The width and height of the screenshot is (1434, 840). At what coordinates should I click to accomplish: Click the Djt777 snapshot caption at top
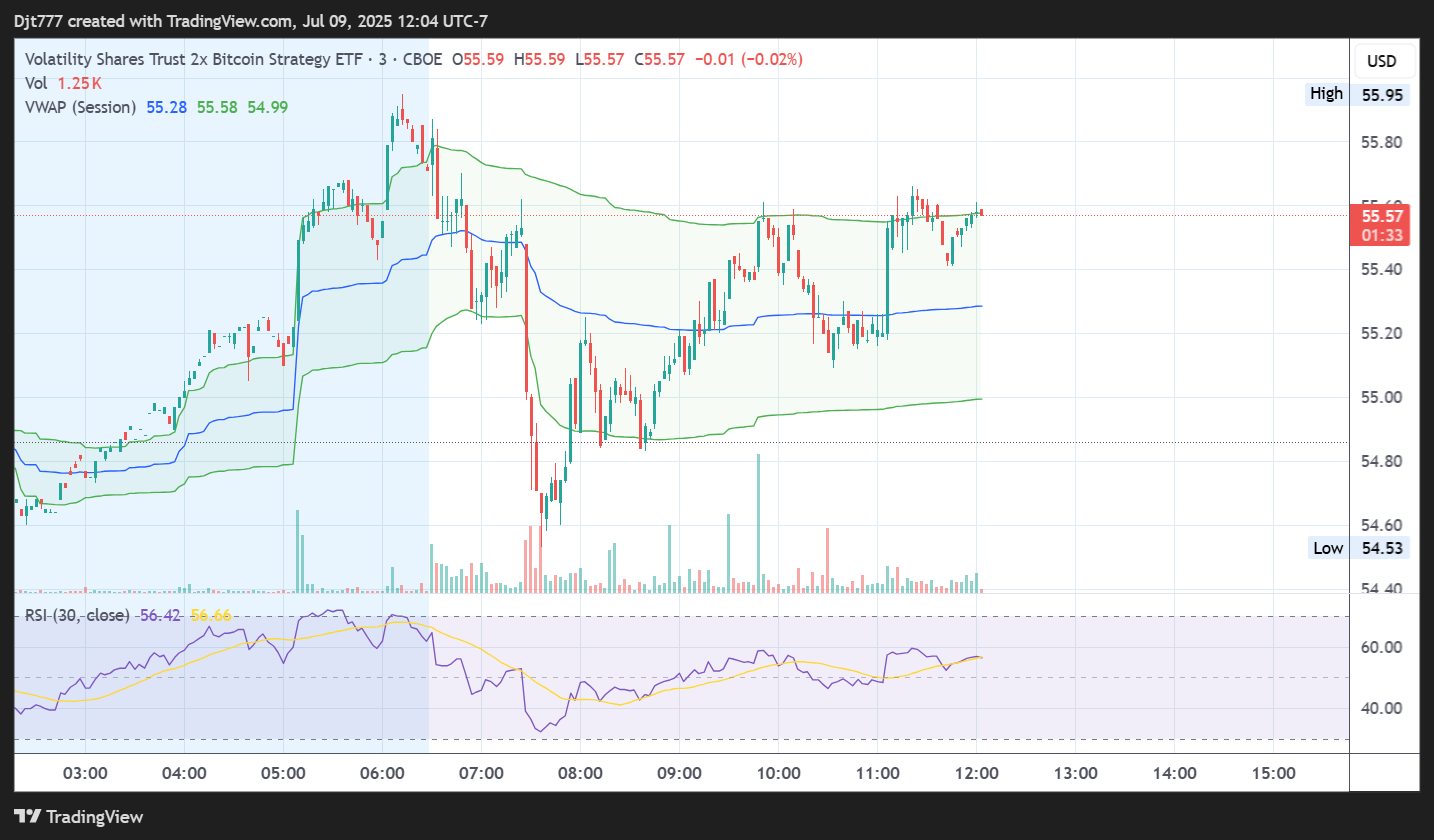pyautogui.click(x=251, y=21)
